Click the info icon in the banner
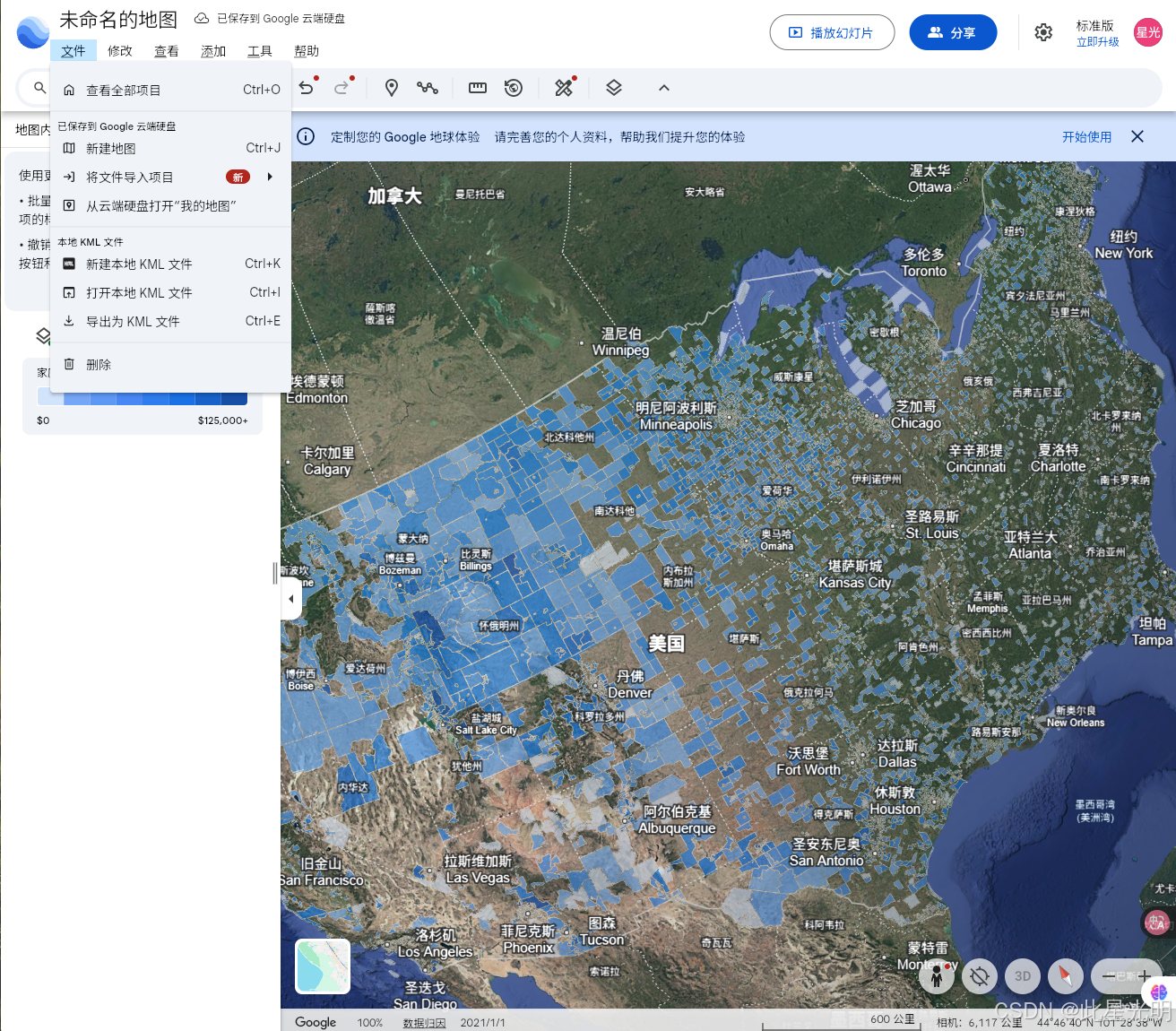This screenshot has height=1031, width=1176. [306, 136]
